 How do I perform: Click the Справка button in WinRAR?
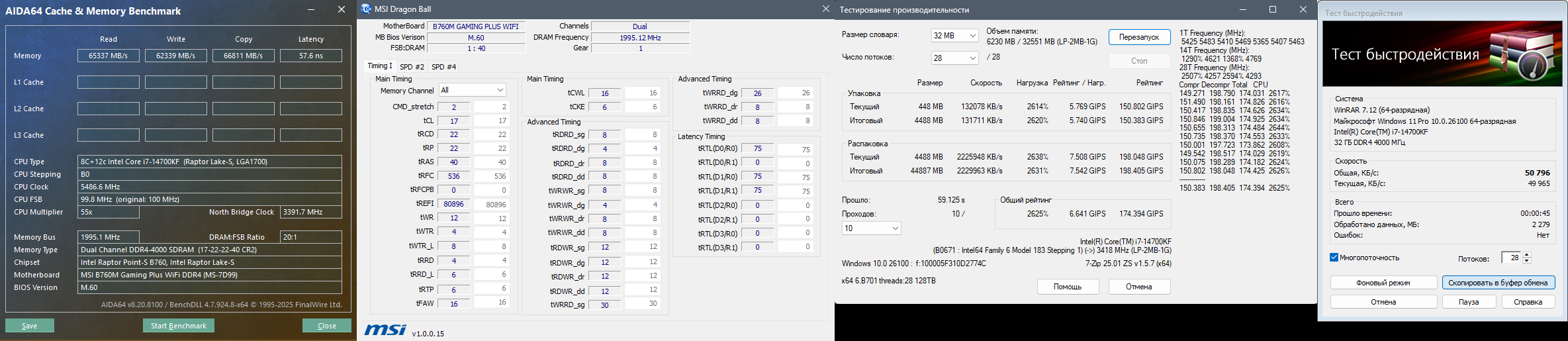[x=1528, y=302]
